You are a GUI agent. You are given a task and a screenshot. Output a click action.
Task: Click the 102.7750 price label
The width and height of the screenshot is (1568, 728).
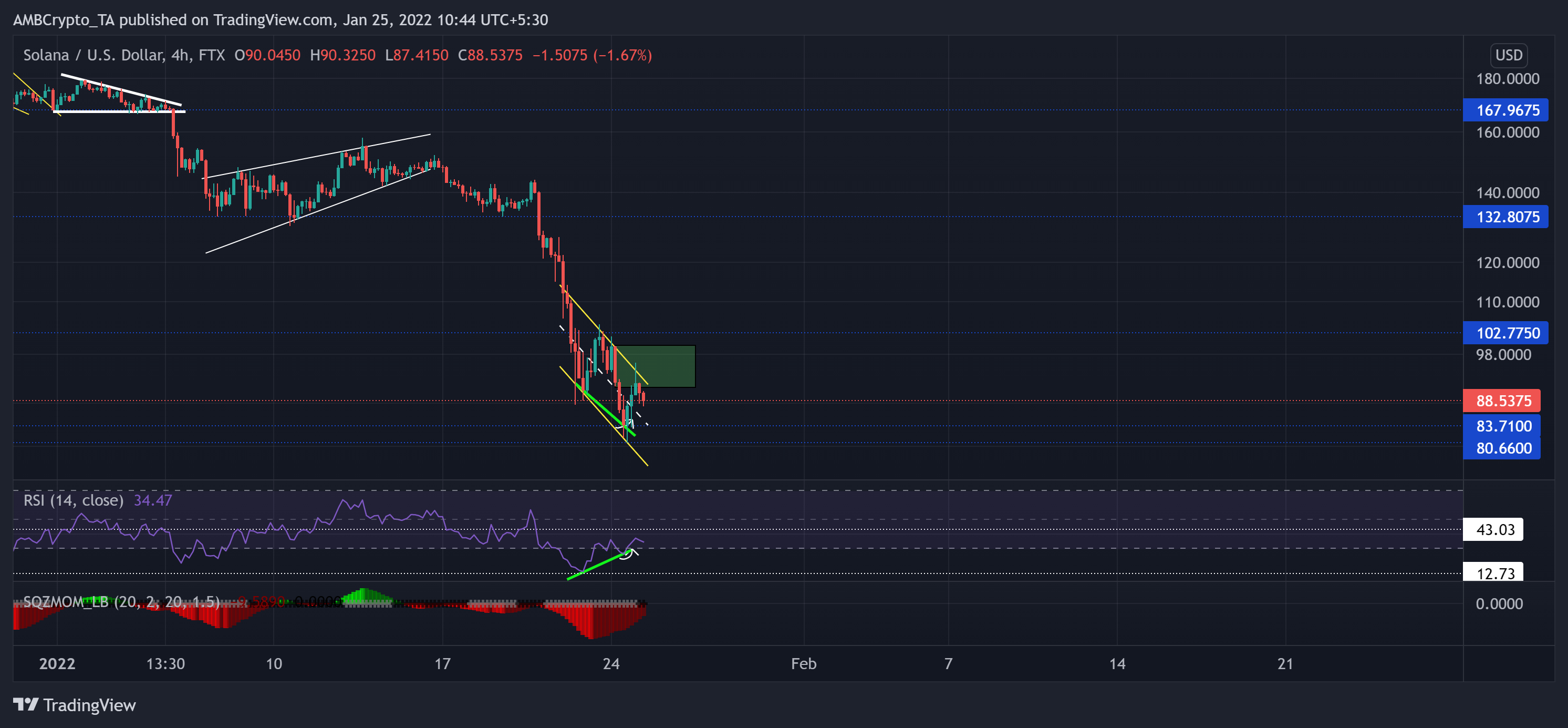point(1504,333)
